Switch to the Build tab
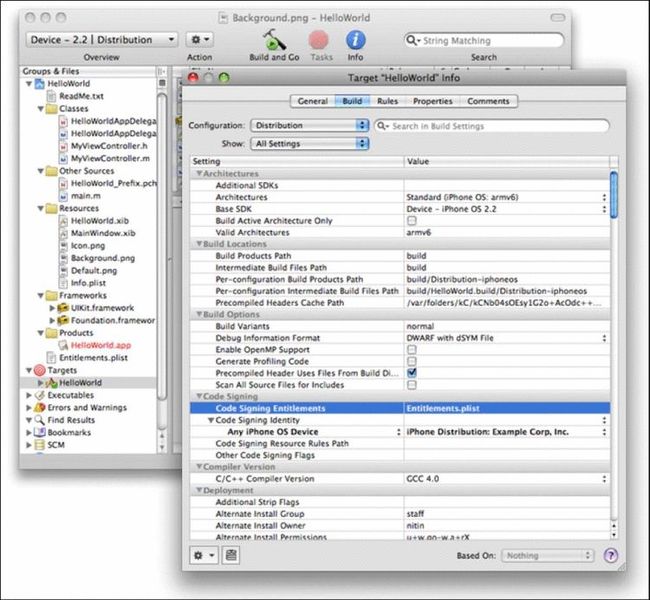Screen dimensions: 650x600 click(352, 101)
